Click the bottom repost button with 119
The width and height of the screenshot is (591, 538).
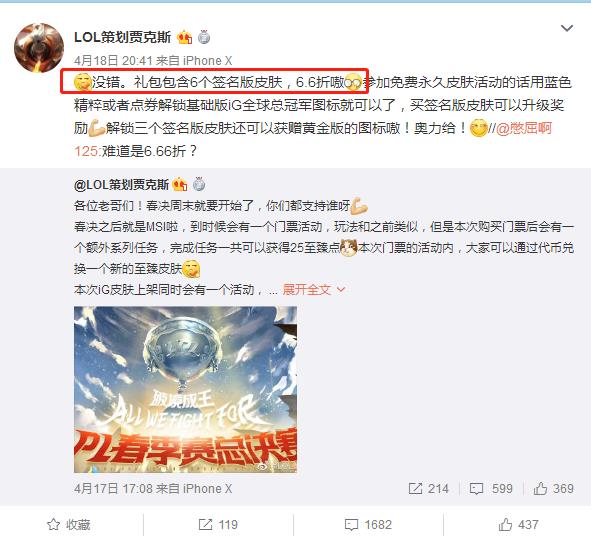(x=218, y=524)
